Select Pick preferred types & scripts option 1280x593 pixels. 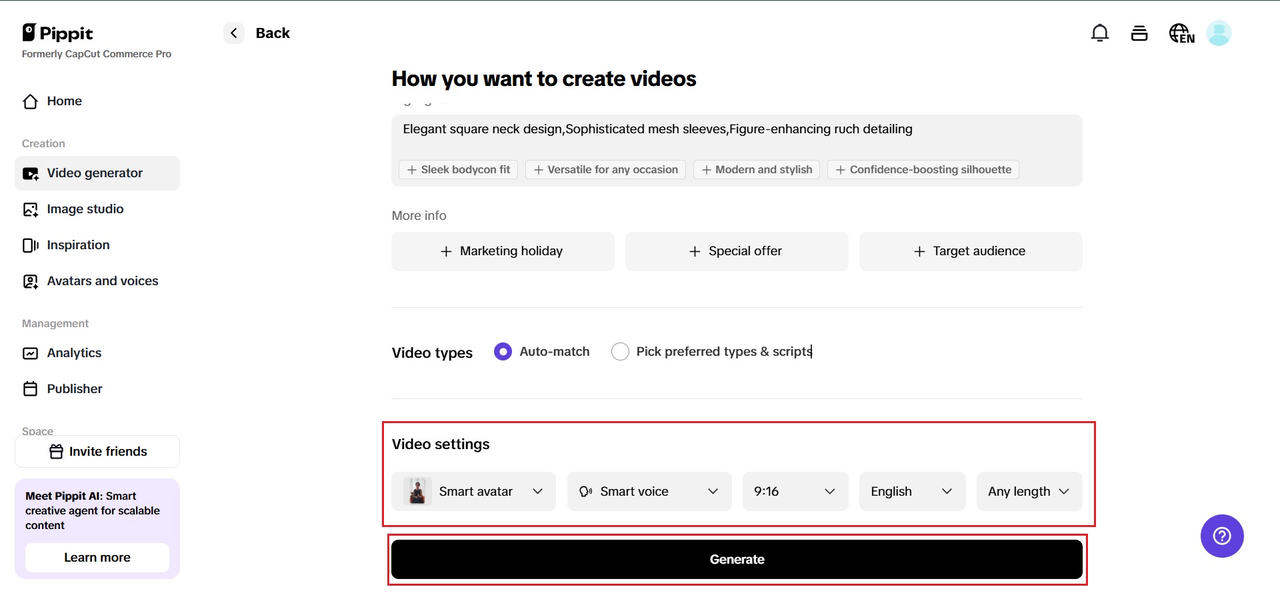620,352
